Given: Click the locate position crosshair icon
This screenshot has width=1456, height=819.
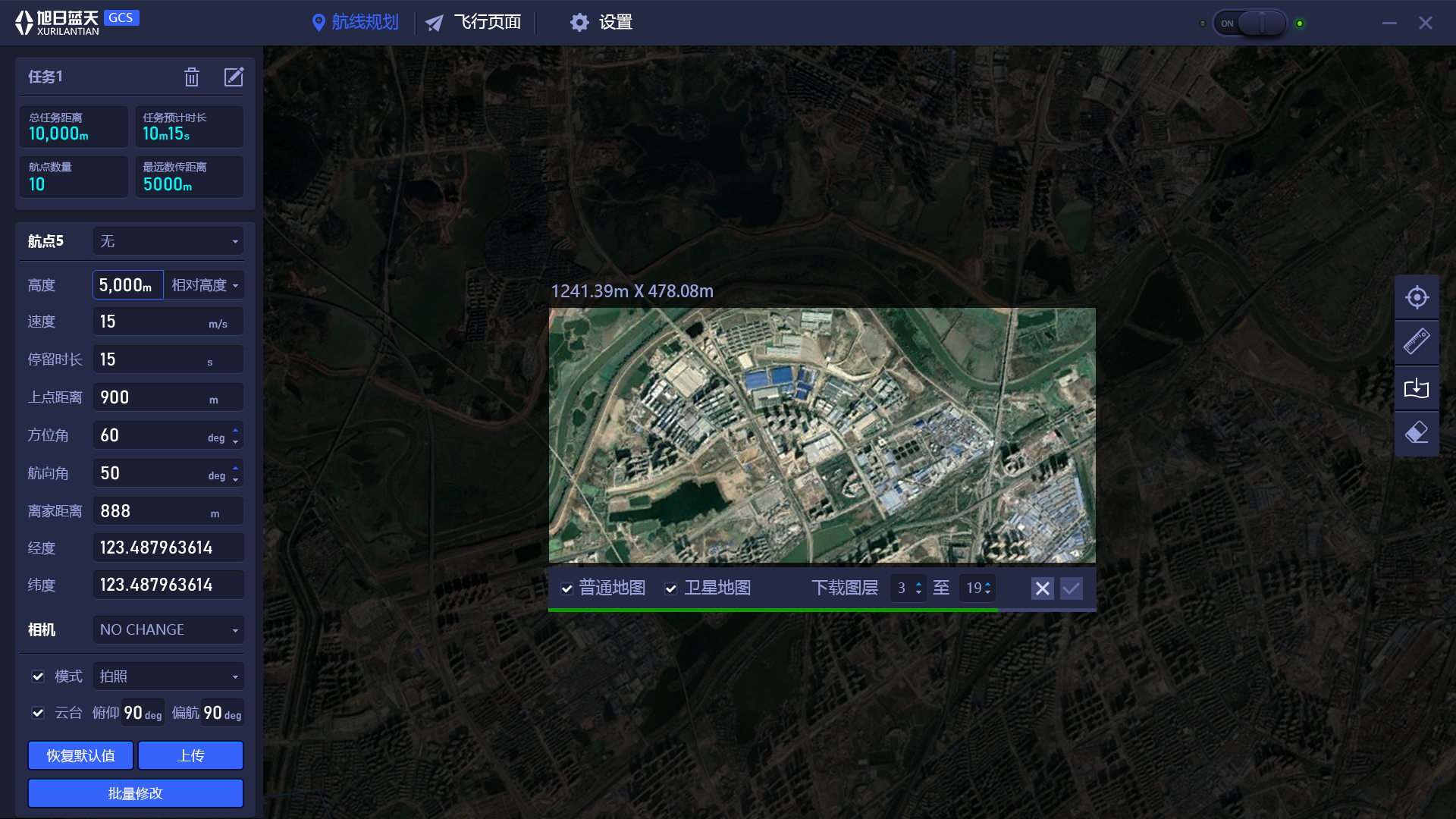Looking at the screenshot, I should [x=1417, y=297].
